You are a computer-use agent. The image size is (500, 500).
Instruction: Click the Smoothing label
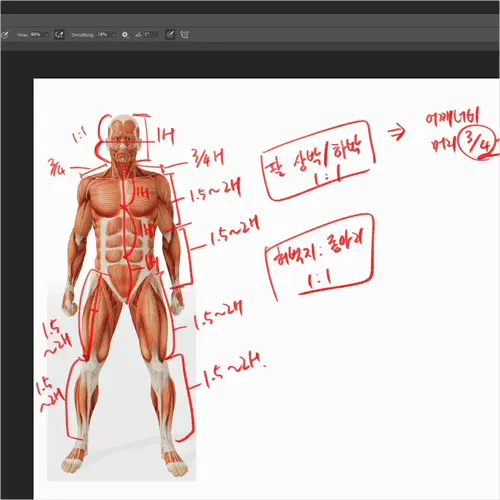(x=82, y=35)
